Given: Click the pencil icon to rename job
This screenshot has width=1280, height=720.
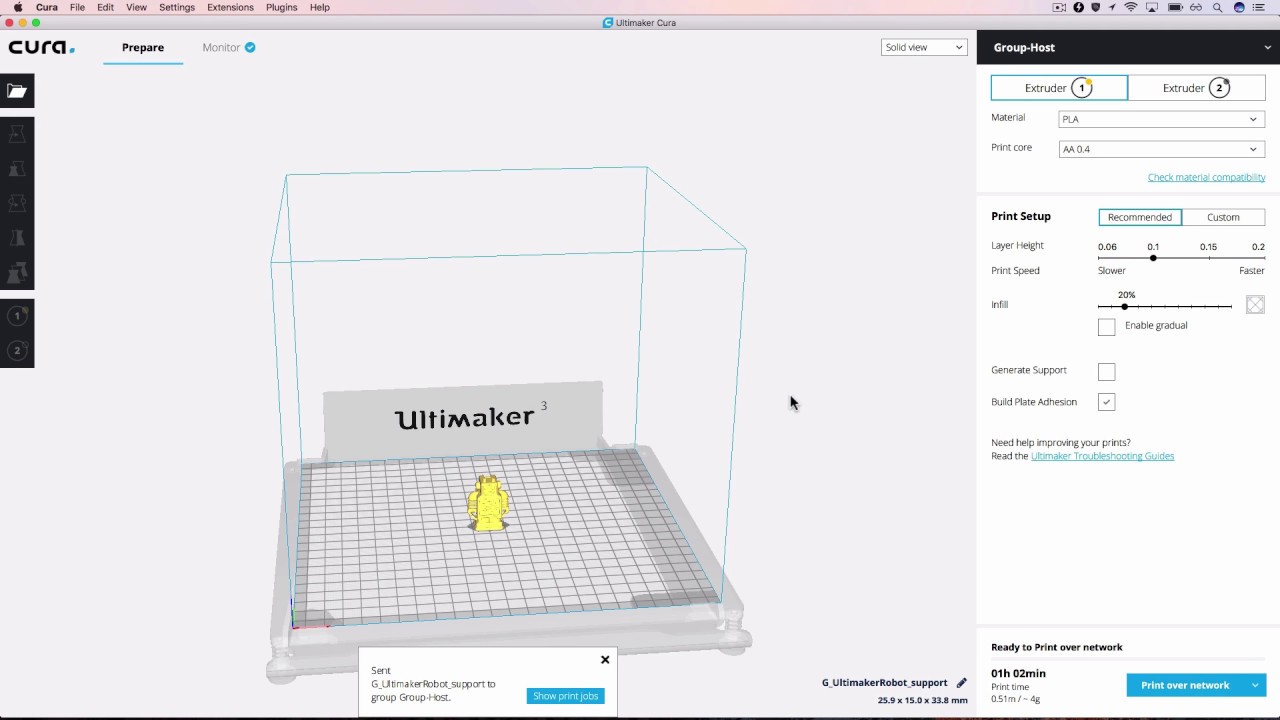Looking at the screenshot, I should [961, 683].
